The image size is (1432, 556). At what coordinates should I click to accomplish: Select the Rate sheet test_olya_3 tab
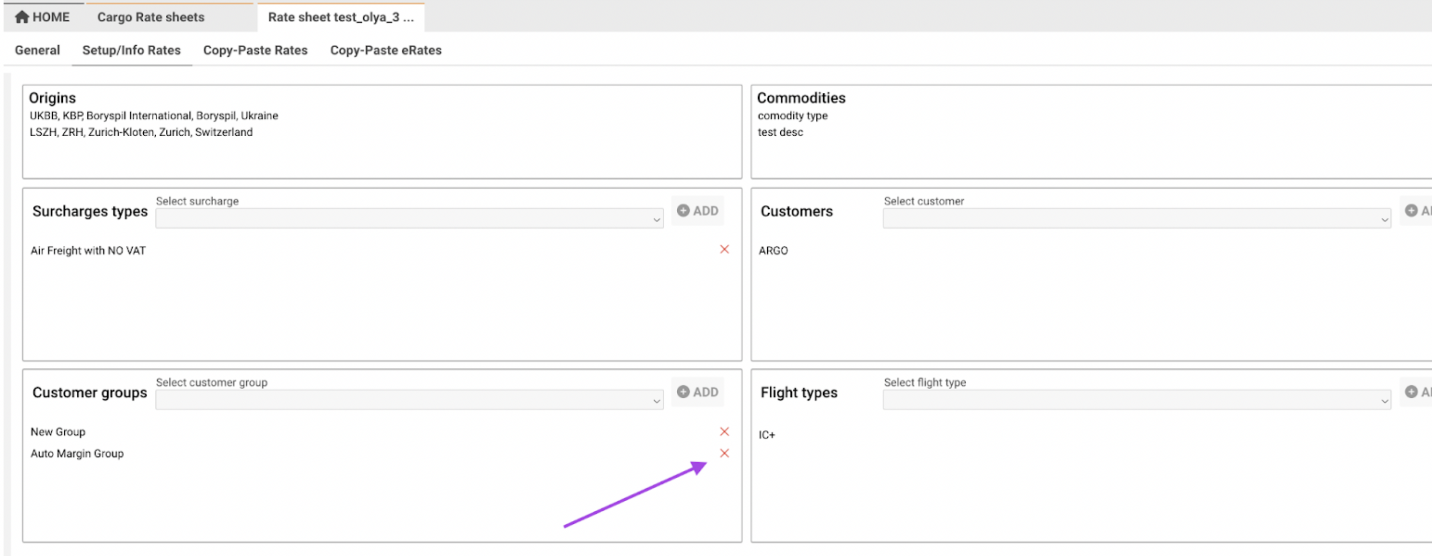(x=340, y=17)
